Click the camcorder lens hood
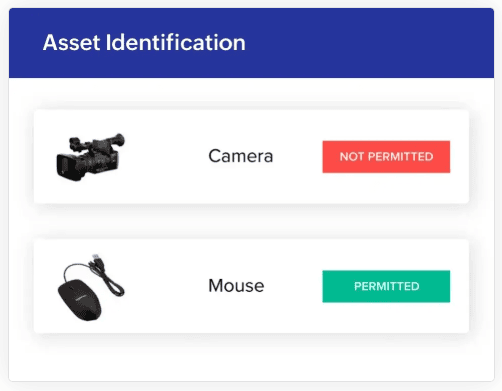The image size is (502, 391). click(66, 168)
